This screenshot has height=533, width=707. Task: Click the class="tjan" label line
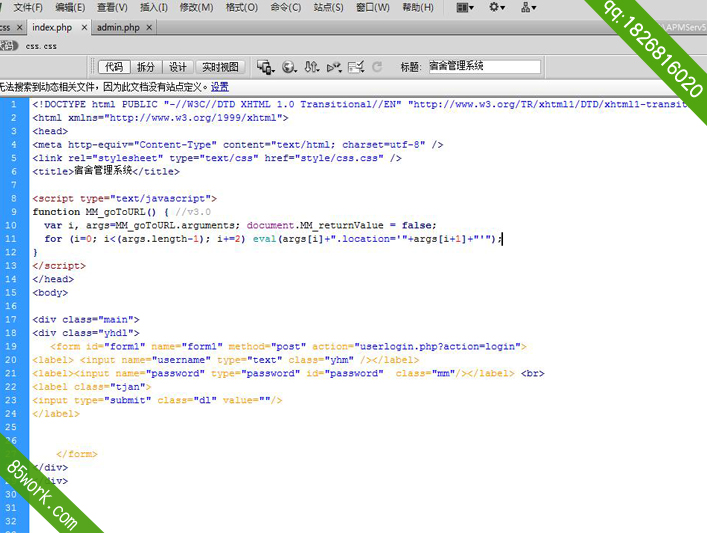click(x=92, y=387)
